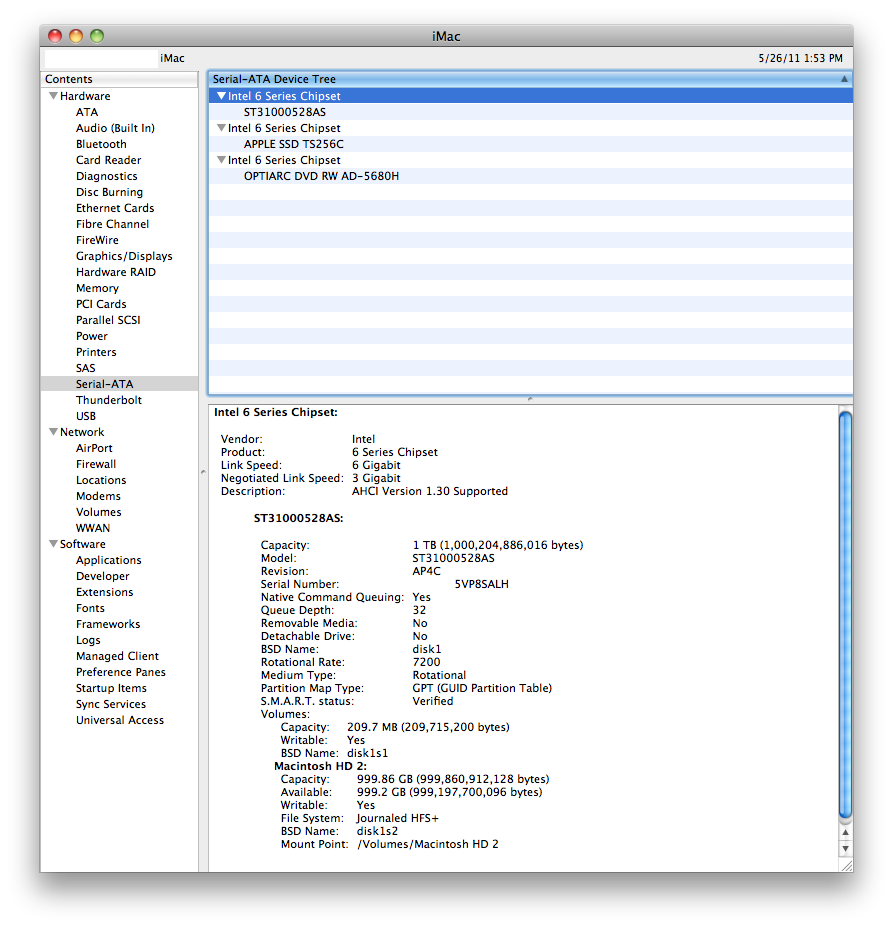View Memory information
The image size is (893, 927).
[x=98, y=287]
